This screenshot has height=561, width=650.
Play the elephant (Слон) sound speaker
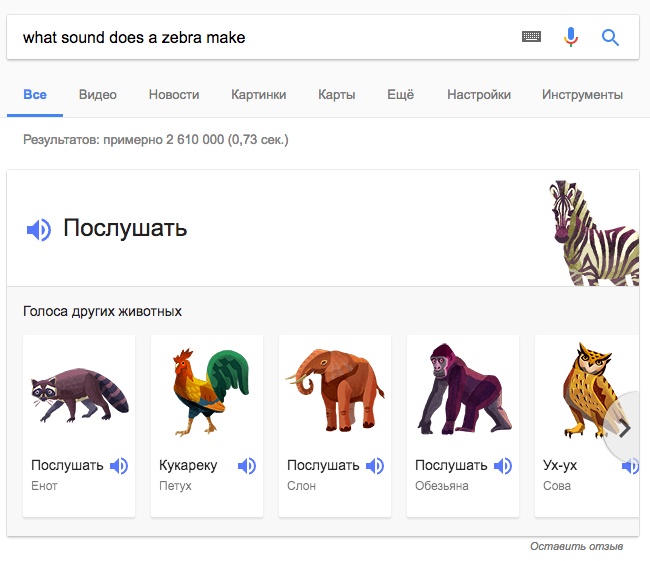(x=375, y=466)
